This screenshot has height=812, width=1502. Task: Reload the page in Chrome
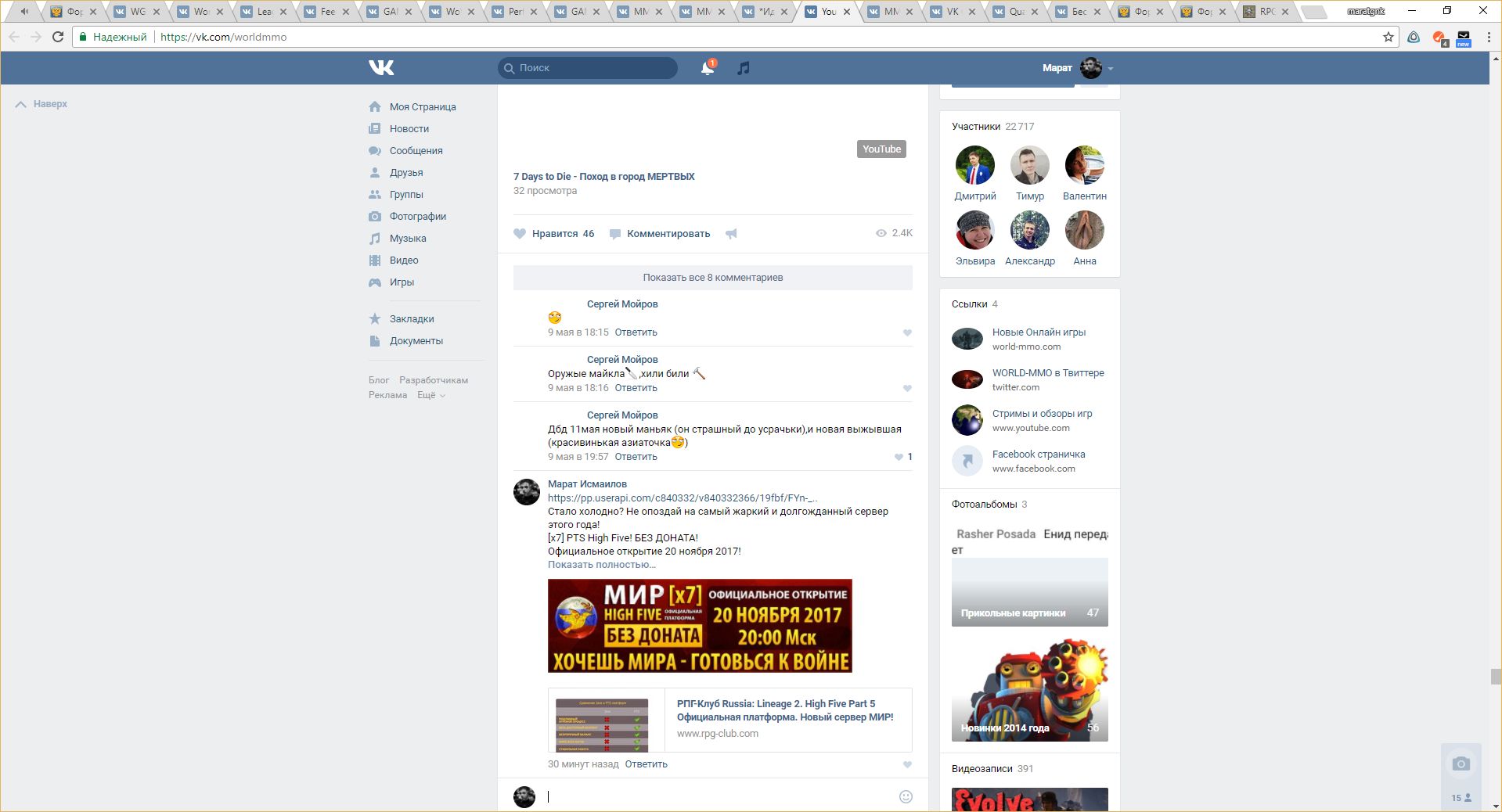[x=57, y=37]
